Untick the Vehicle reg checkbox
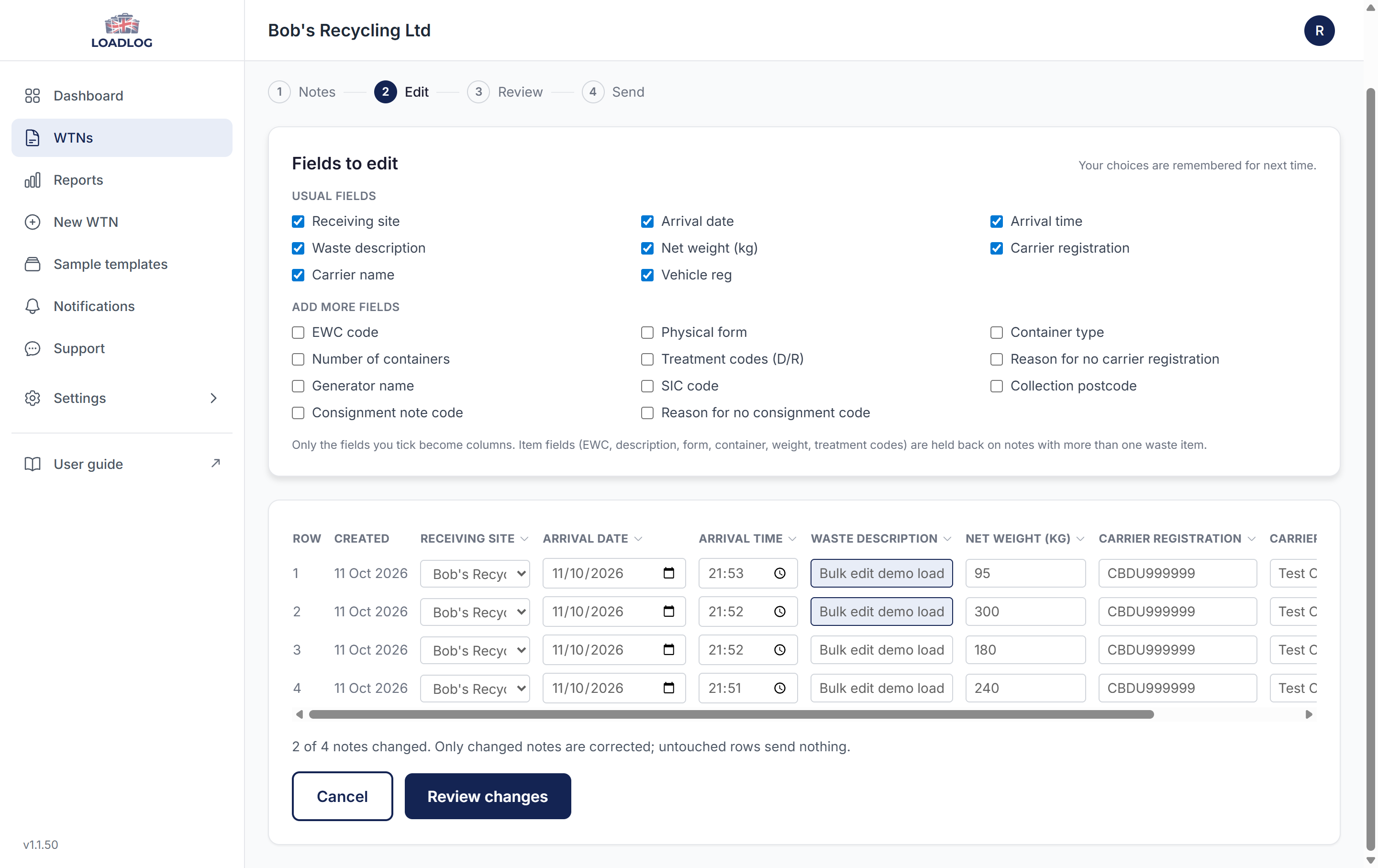 click(647, 275)
